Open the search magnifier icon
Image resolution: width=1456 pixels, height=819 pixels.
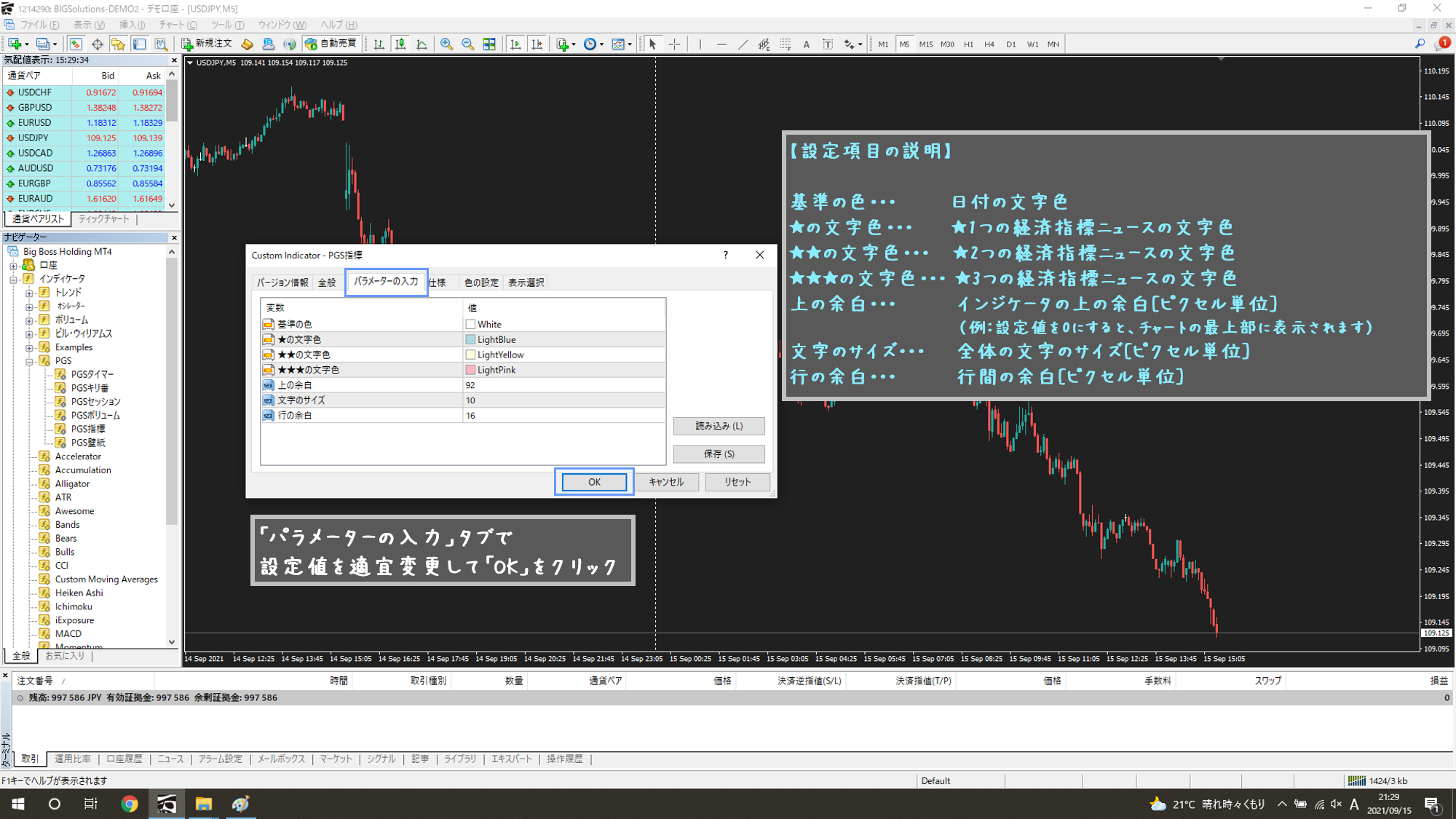(x=1420, y=44)
